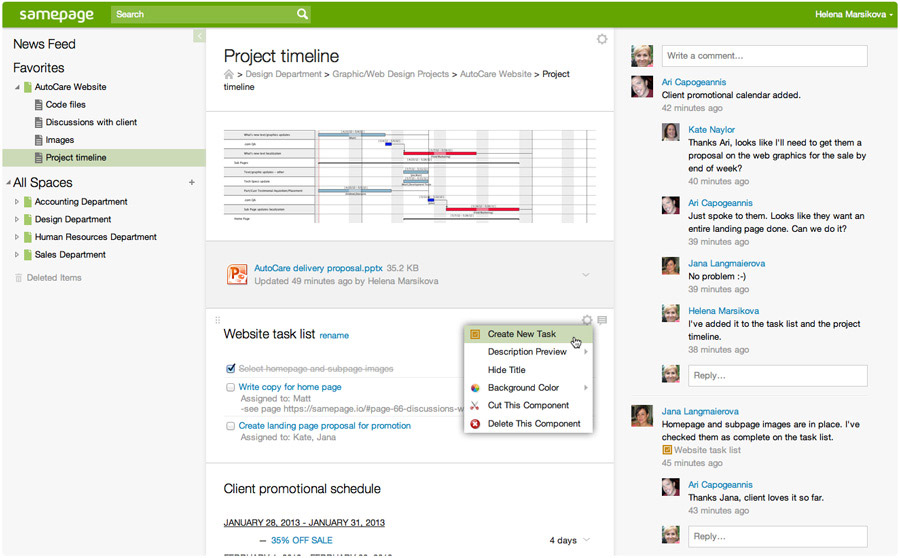Viewport: 900px width, 558px height.
Task: Open Helena Marsikova user dropdown
Action: point(854,14)
